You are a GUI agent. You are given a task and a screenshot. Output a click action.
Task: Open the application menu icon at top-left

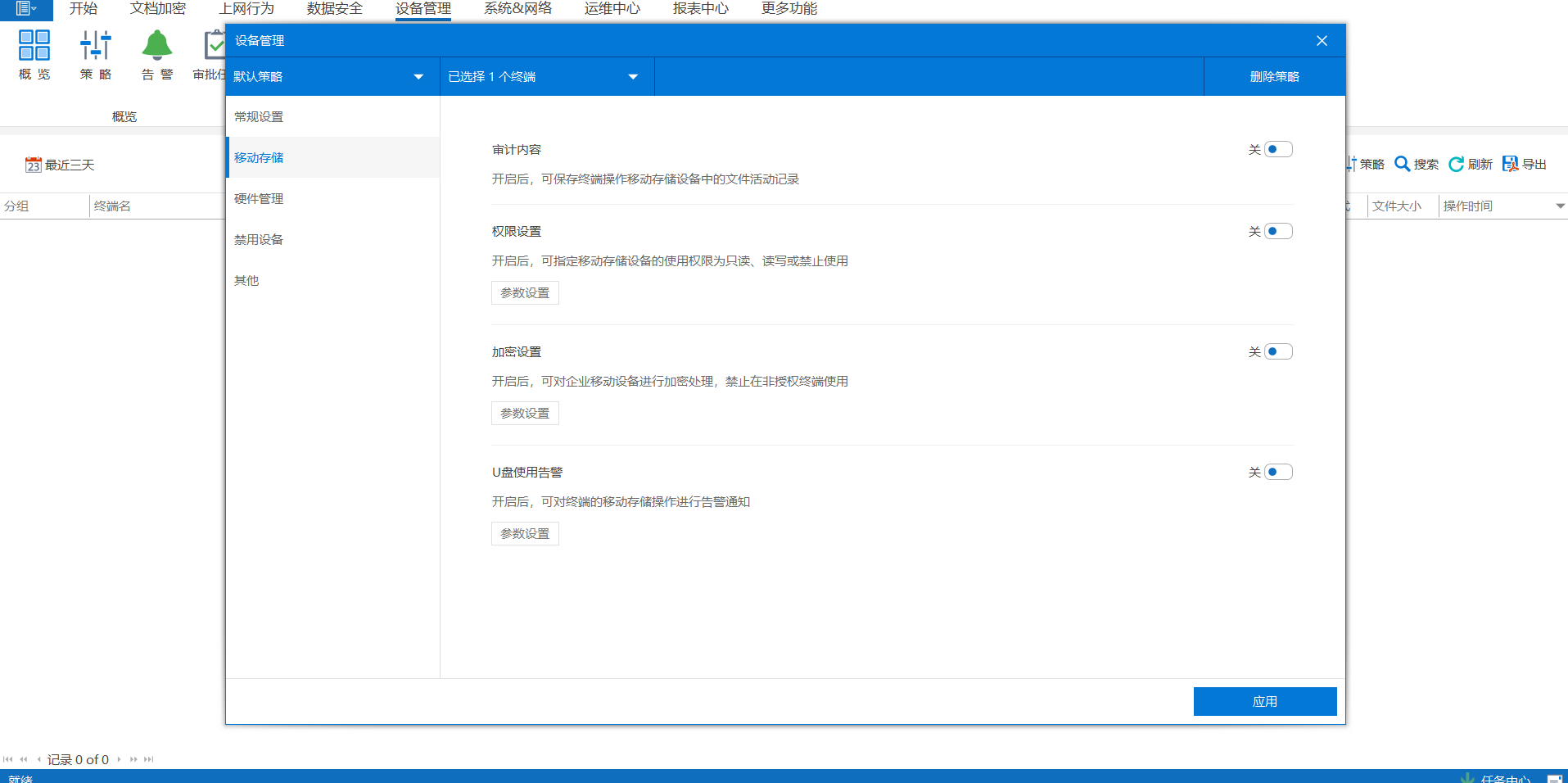[26, 9]
